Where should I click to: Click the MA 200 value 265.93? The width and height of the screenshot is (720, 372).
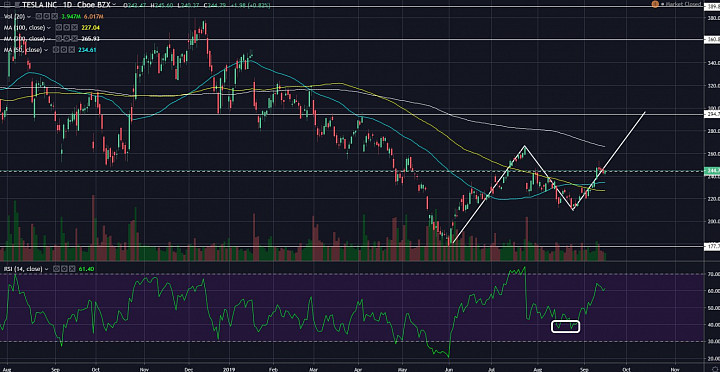[x=90, y=39]
